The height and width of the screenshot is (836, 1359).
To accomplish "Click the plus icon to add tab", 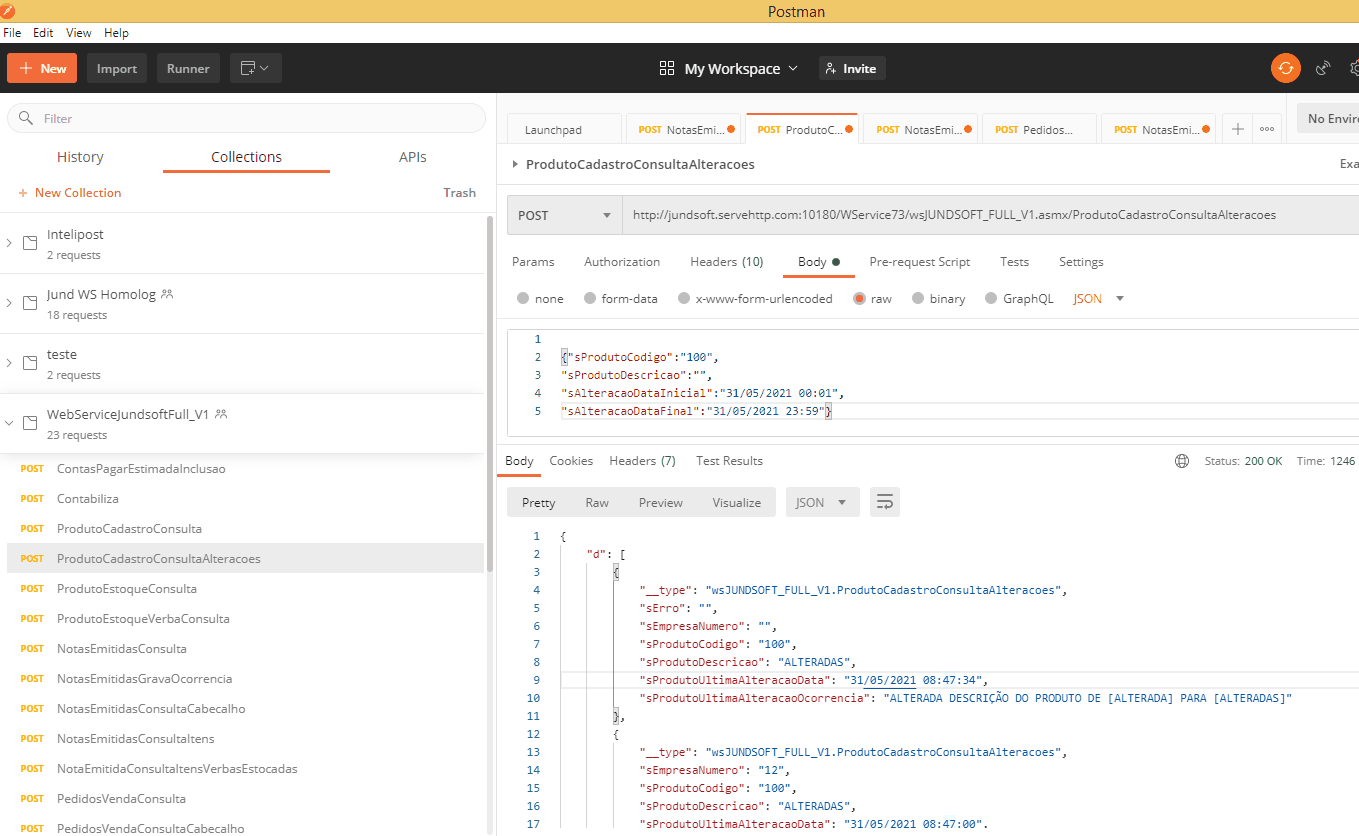I will [1238, 129].
